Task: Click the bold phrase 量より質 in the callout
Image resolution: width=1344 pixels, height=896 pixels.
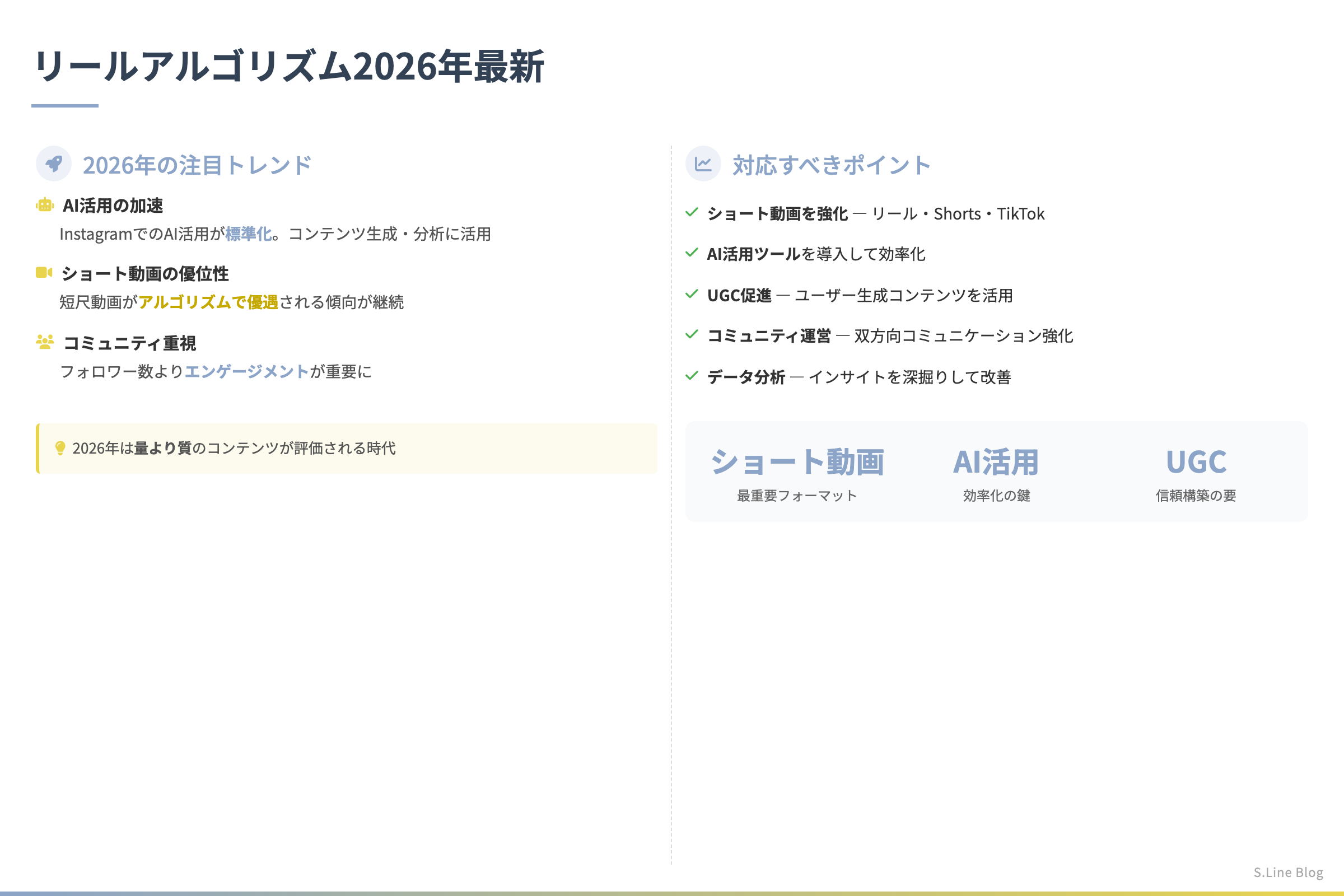Action: [163, 448]
